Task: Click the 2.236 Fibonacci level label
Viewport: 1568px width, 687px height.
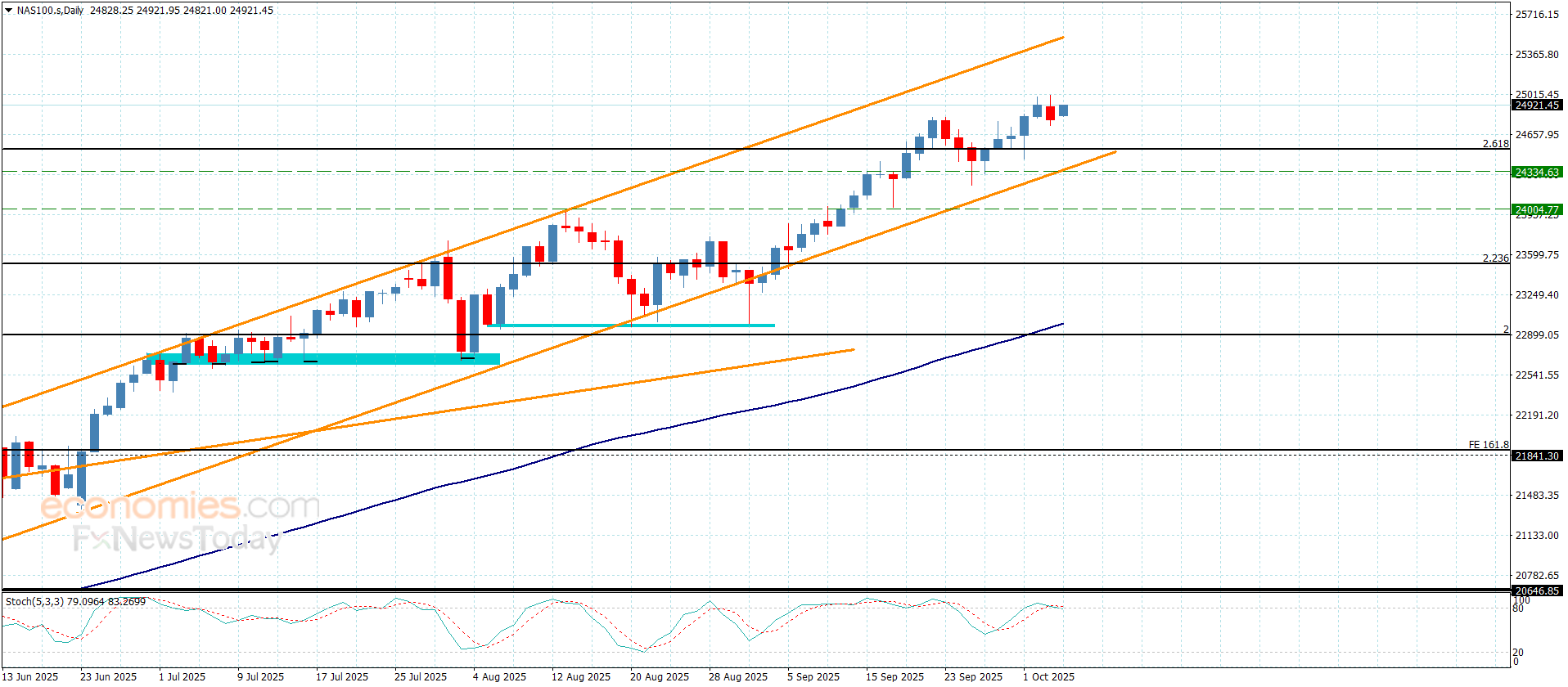Action: point(1495,258)
